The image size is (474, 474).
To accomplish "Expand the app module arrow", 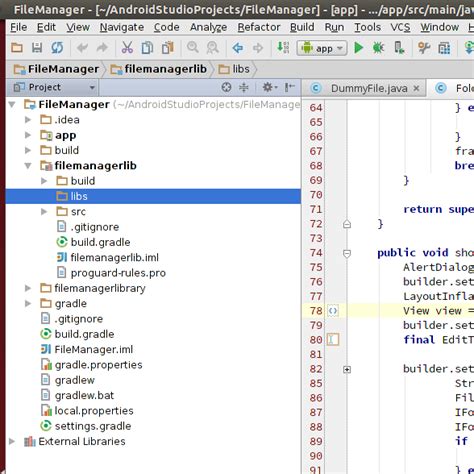I will tap(28, 135).
